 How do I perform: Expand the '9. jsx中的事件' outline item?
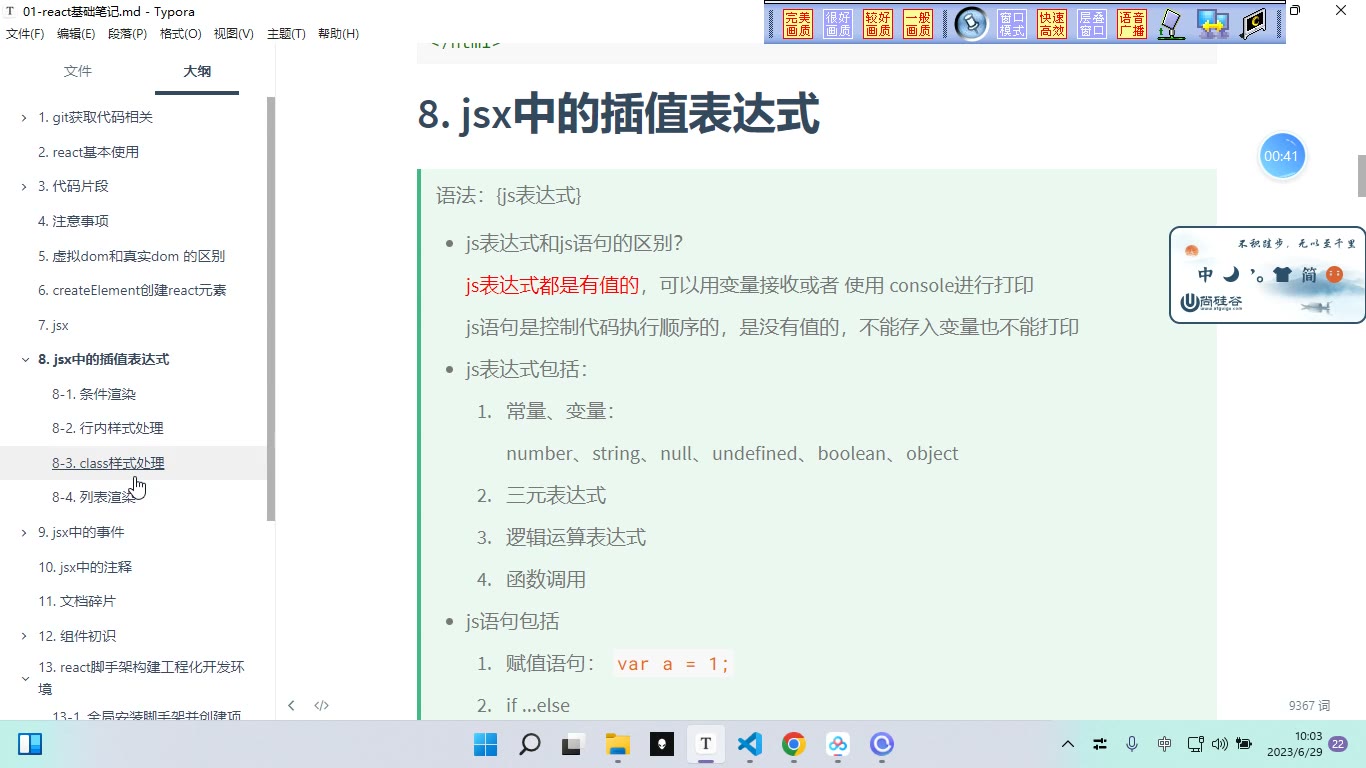24,533
